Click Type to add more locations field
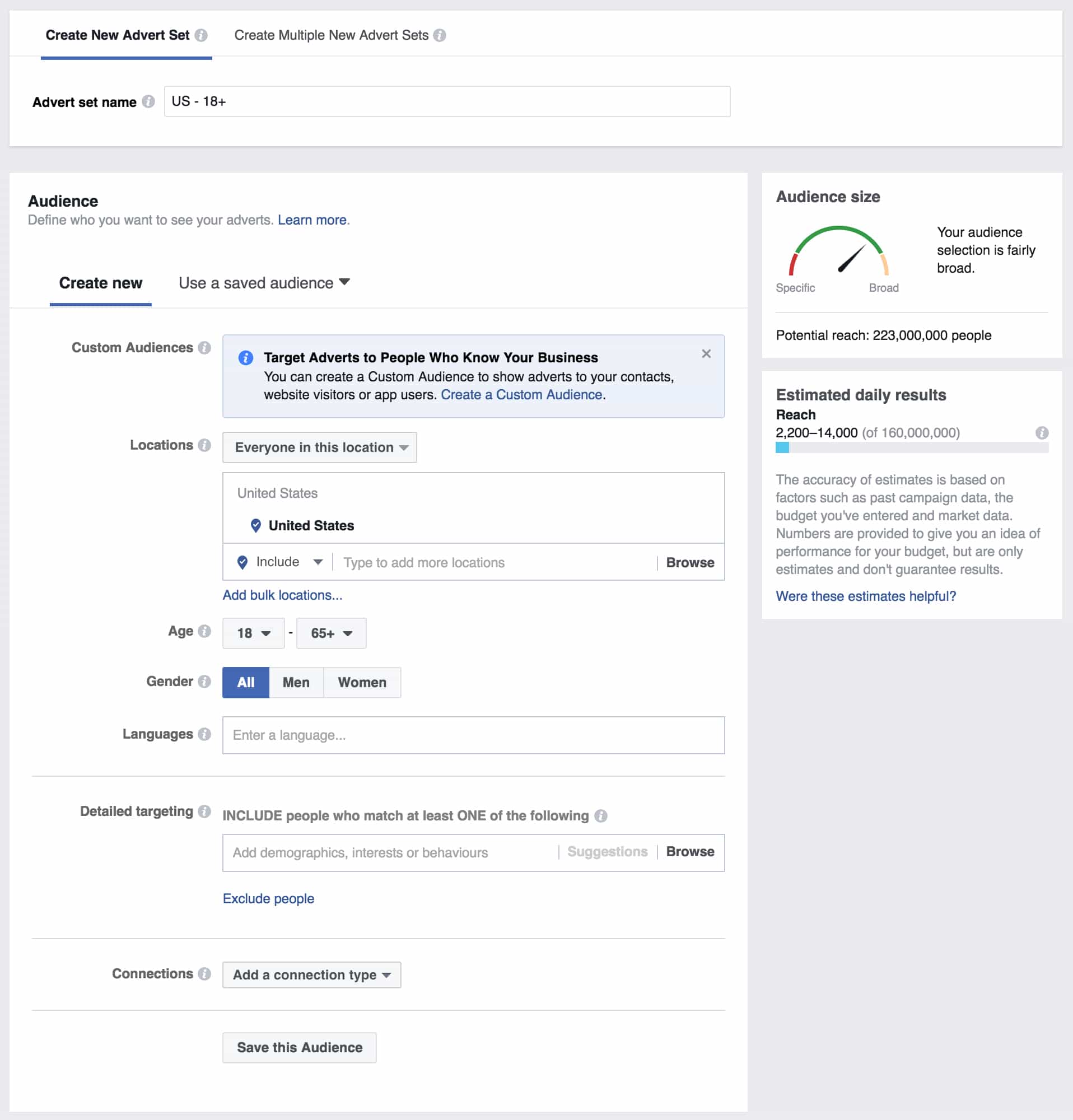This screenshot has width=1073, height=1120. (496, 563)
